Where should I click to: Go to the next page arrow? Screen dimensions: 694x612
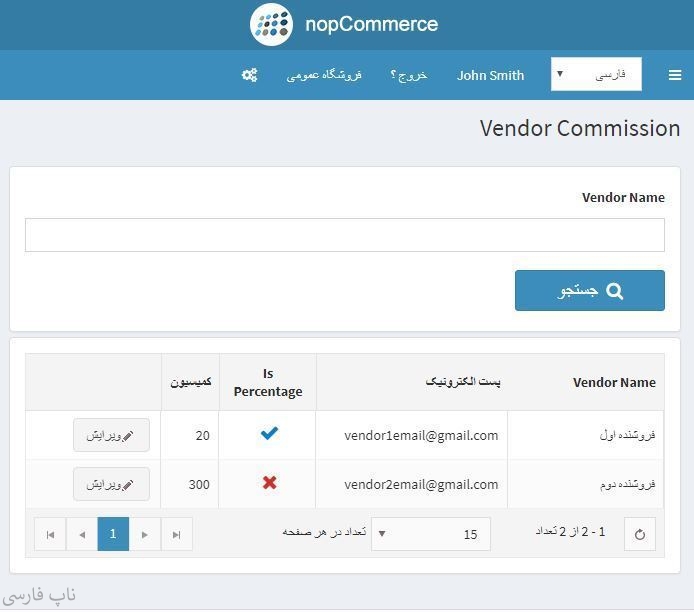[x=145, y=534]
